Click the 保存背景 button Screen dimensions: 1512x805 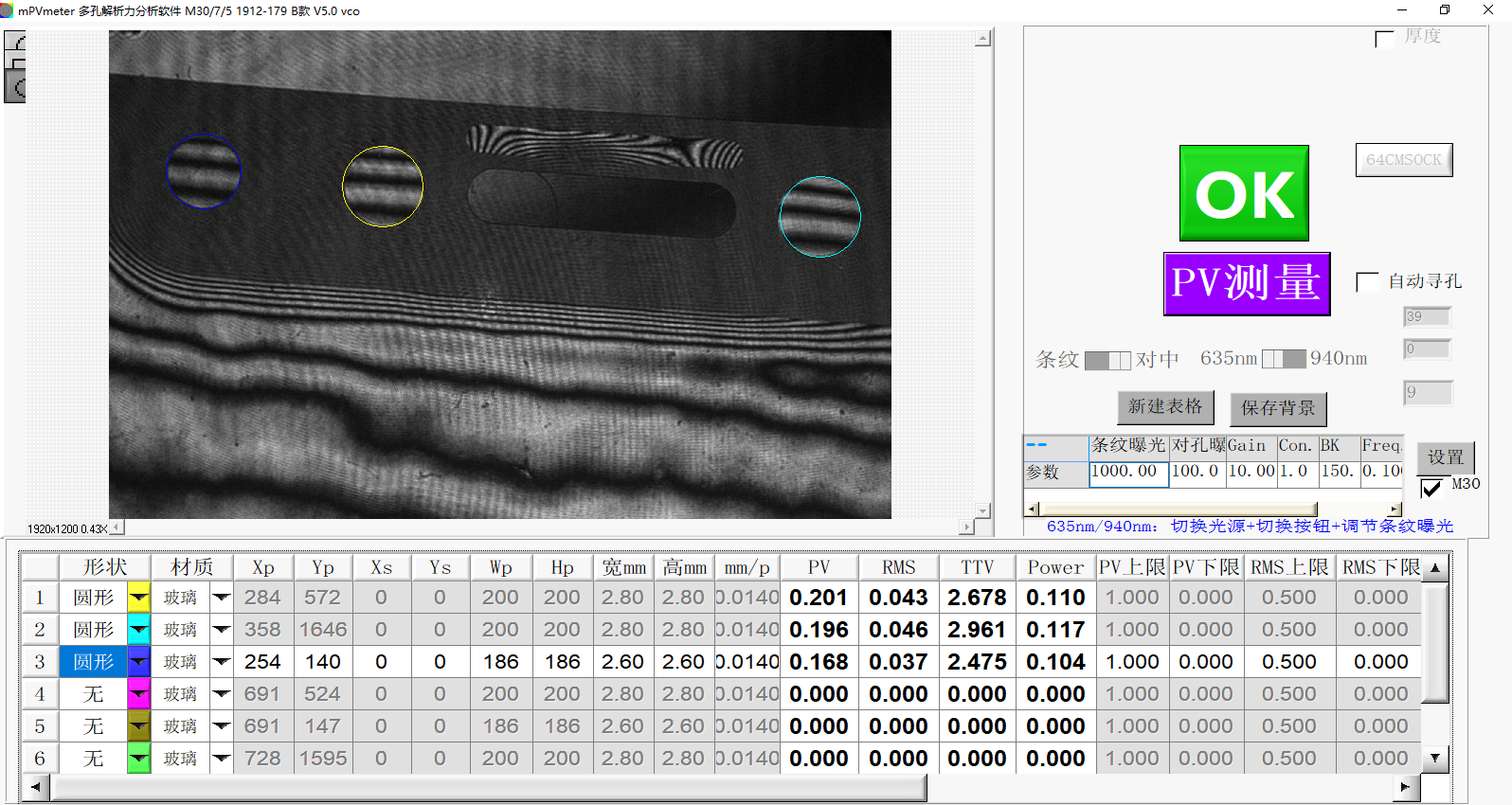pyautogui.click(x=1278, y=408)
